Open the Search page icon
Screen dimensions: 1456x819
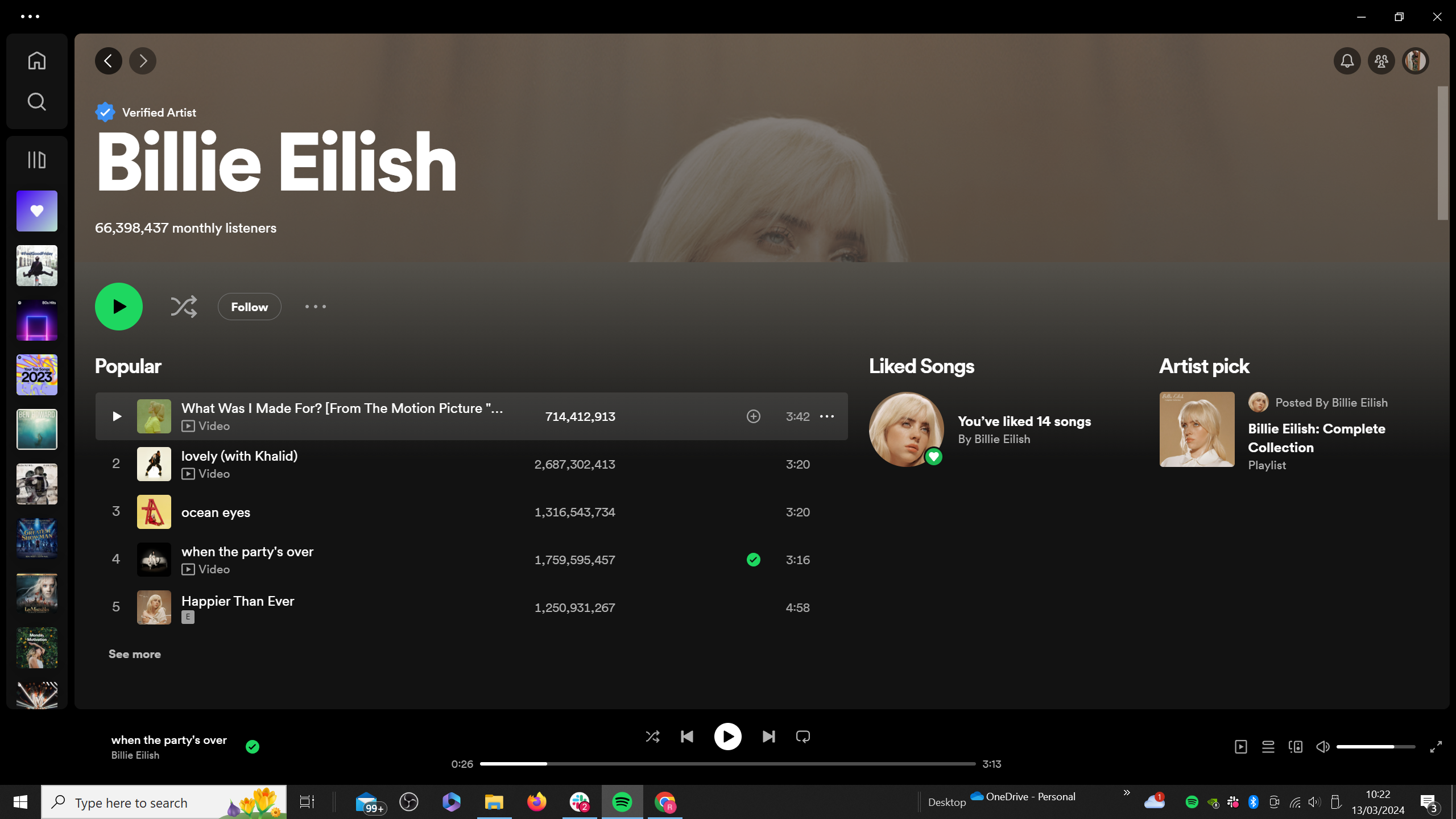tap(37, 102)
